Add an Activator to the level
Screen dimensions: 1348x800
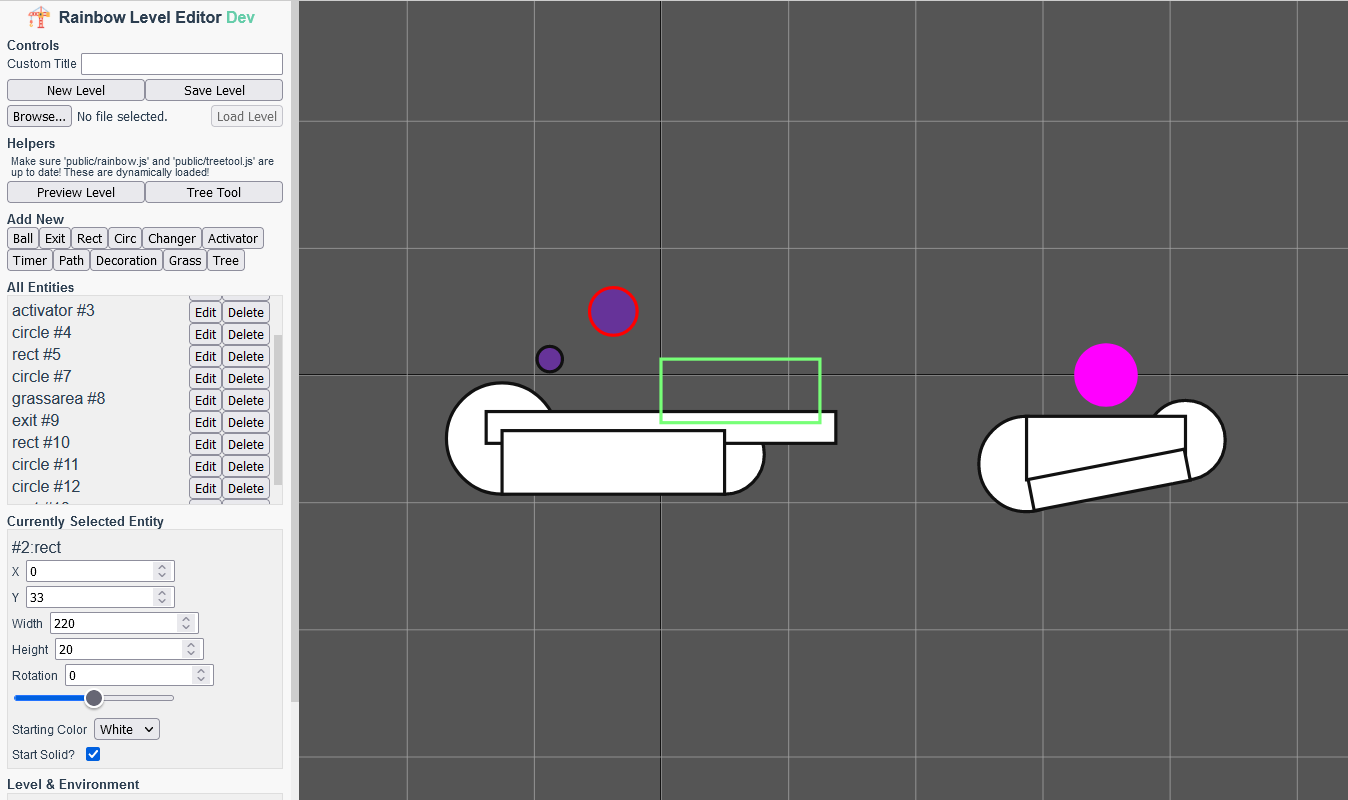(232, 238)
